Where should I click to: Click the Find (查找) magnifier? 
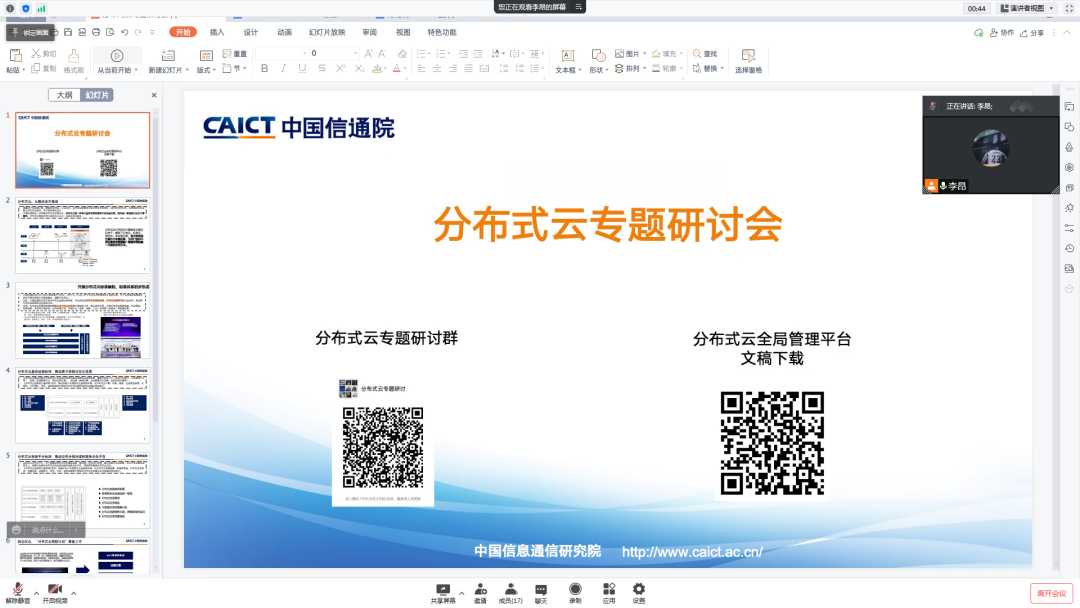click(705, 53)
